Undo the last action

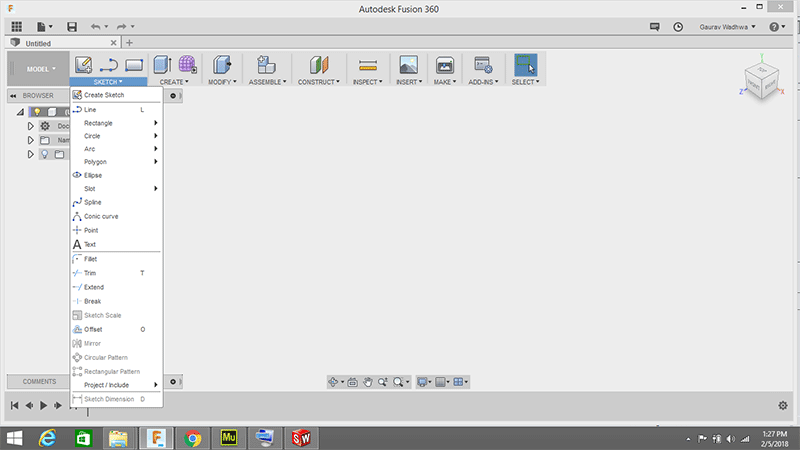pos(95,27)
